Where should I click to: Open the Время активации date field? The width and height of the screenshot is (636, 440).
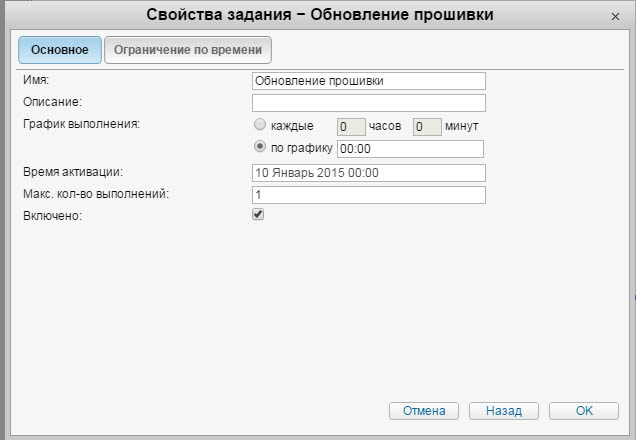368,173
